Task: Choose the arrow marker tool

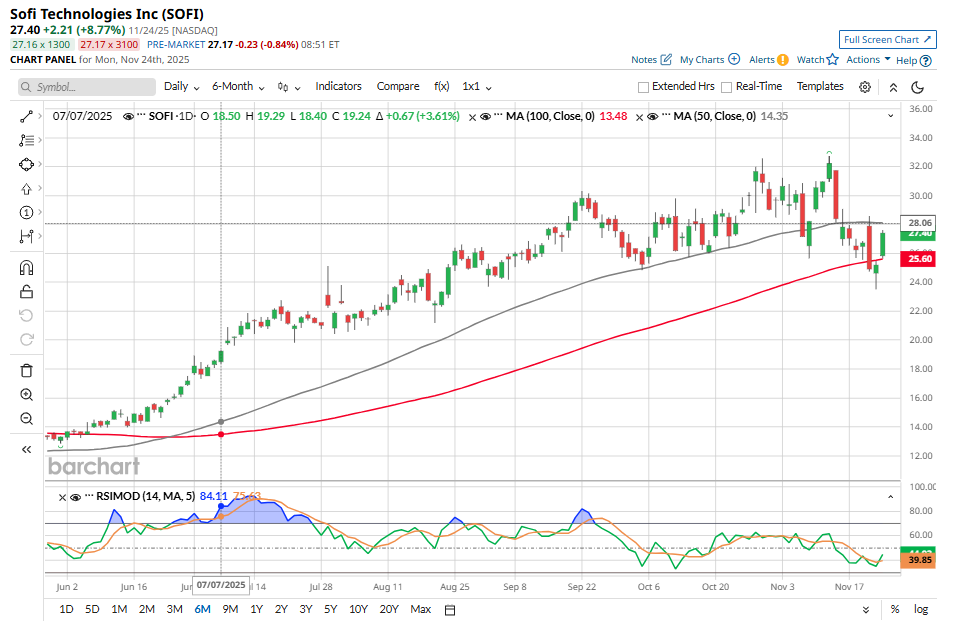Action: coord(26,188)
